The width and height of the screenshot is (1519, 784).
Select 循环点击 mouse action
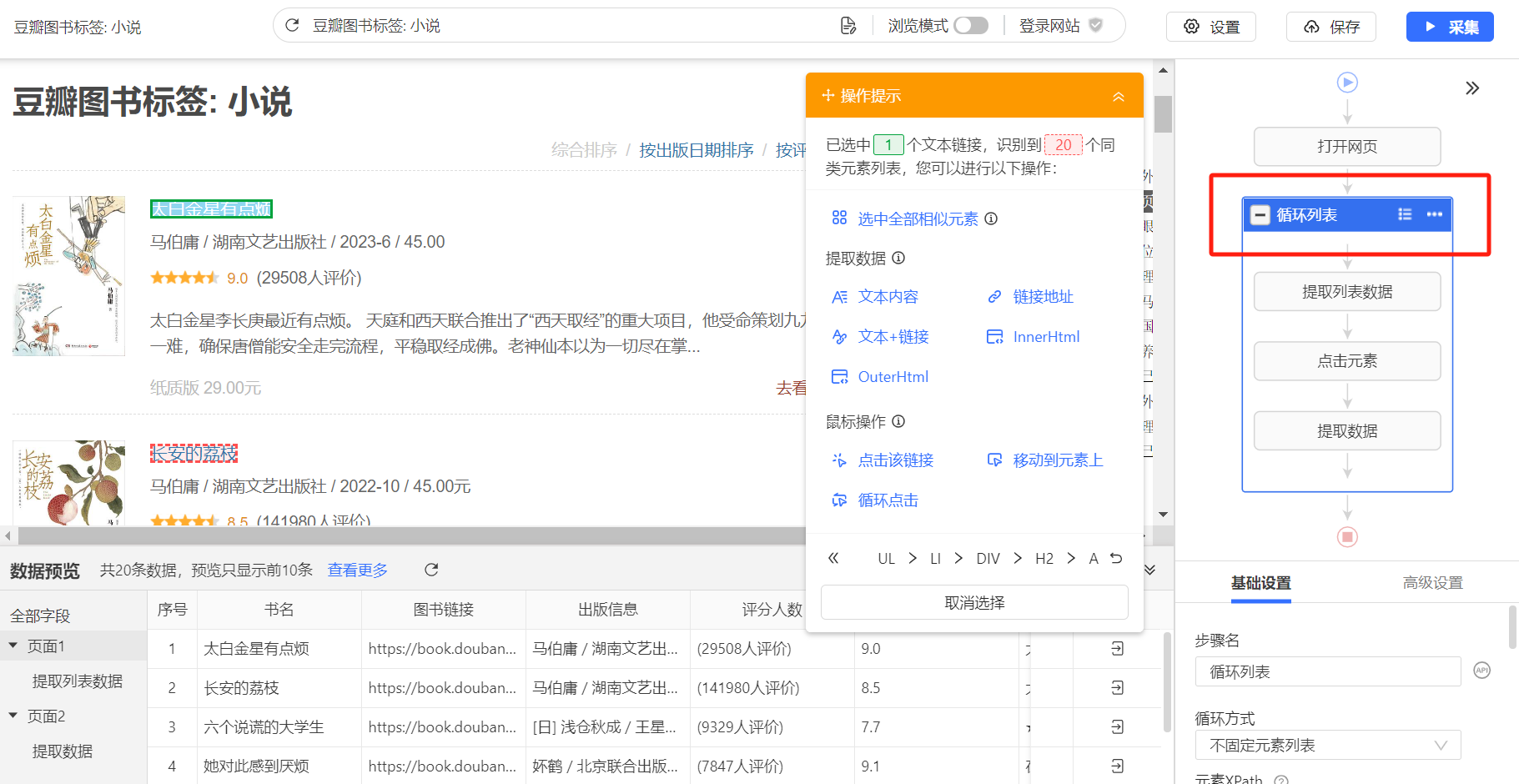pyautogui.click(x=875, y=500)
